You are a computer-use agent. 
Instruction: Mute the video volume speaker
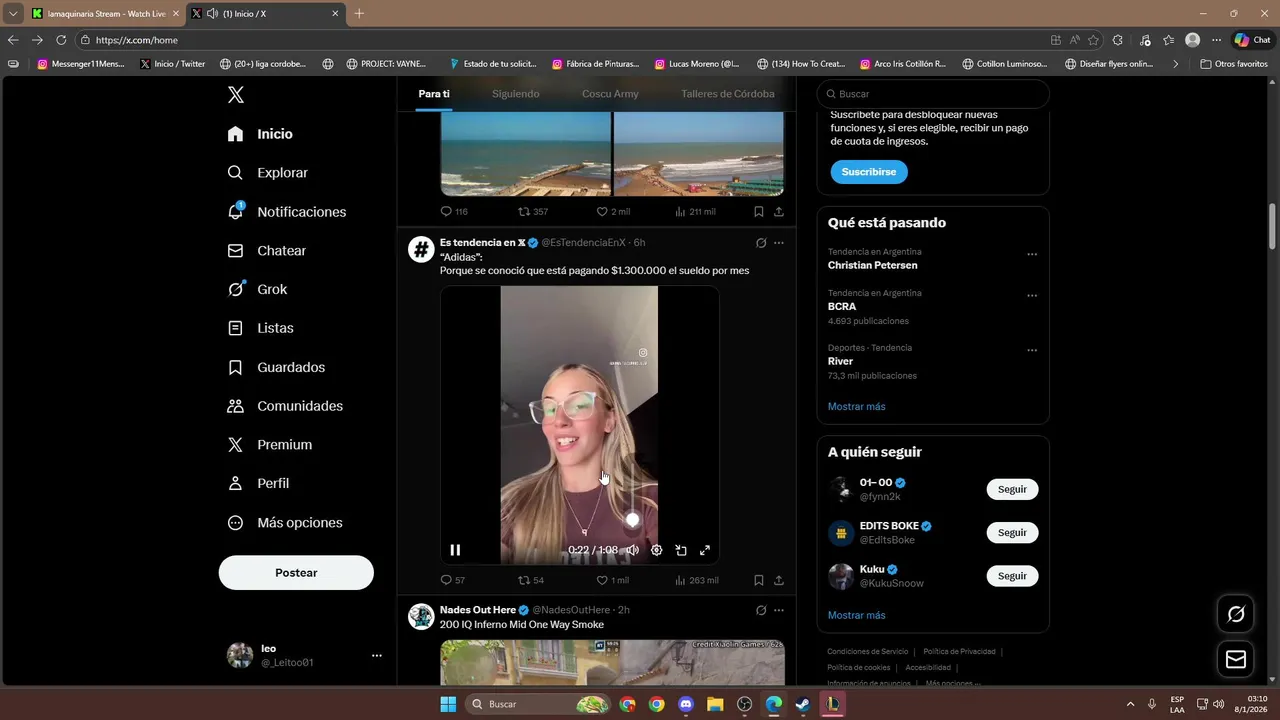pos(632,550)
